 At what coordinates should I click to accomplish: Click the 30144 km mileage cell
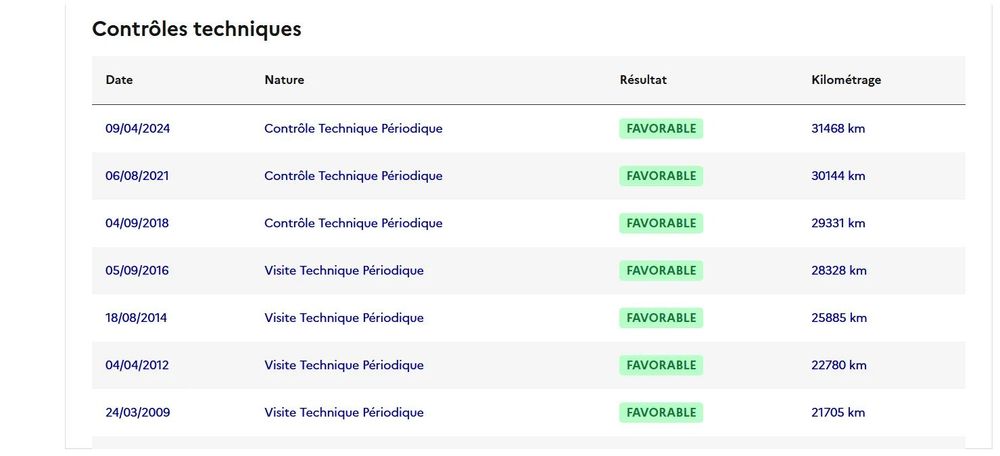click(x=839, y=176)
